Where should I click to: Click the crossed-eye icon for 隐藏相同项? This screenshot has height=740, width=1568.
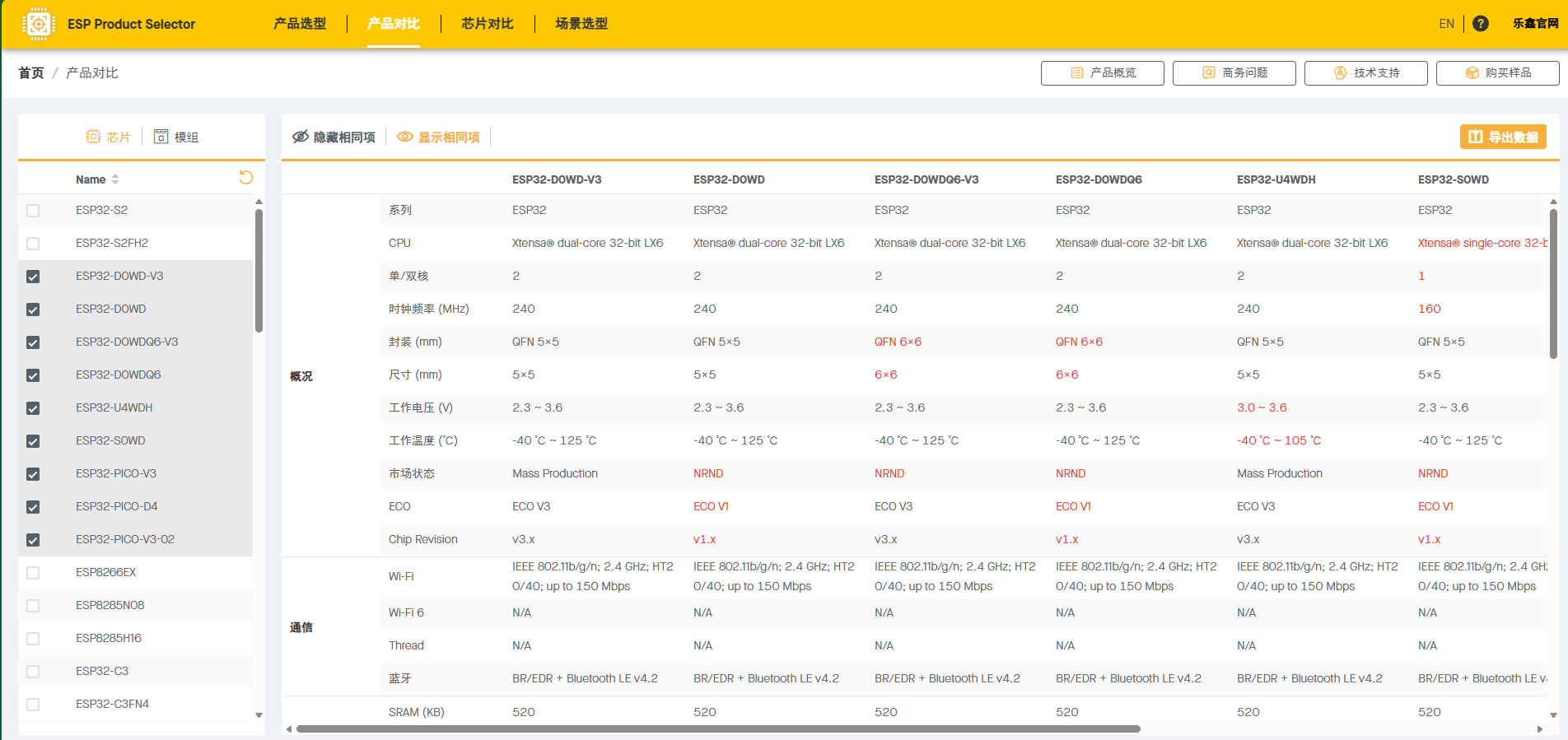click(301, 137)
